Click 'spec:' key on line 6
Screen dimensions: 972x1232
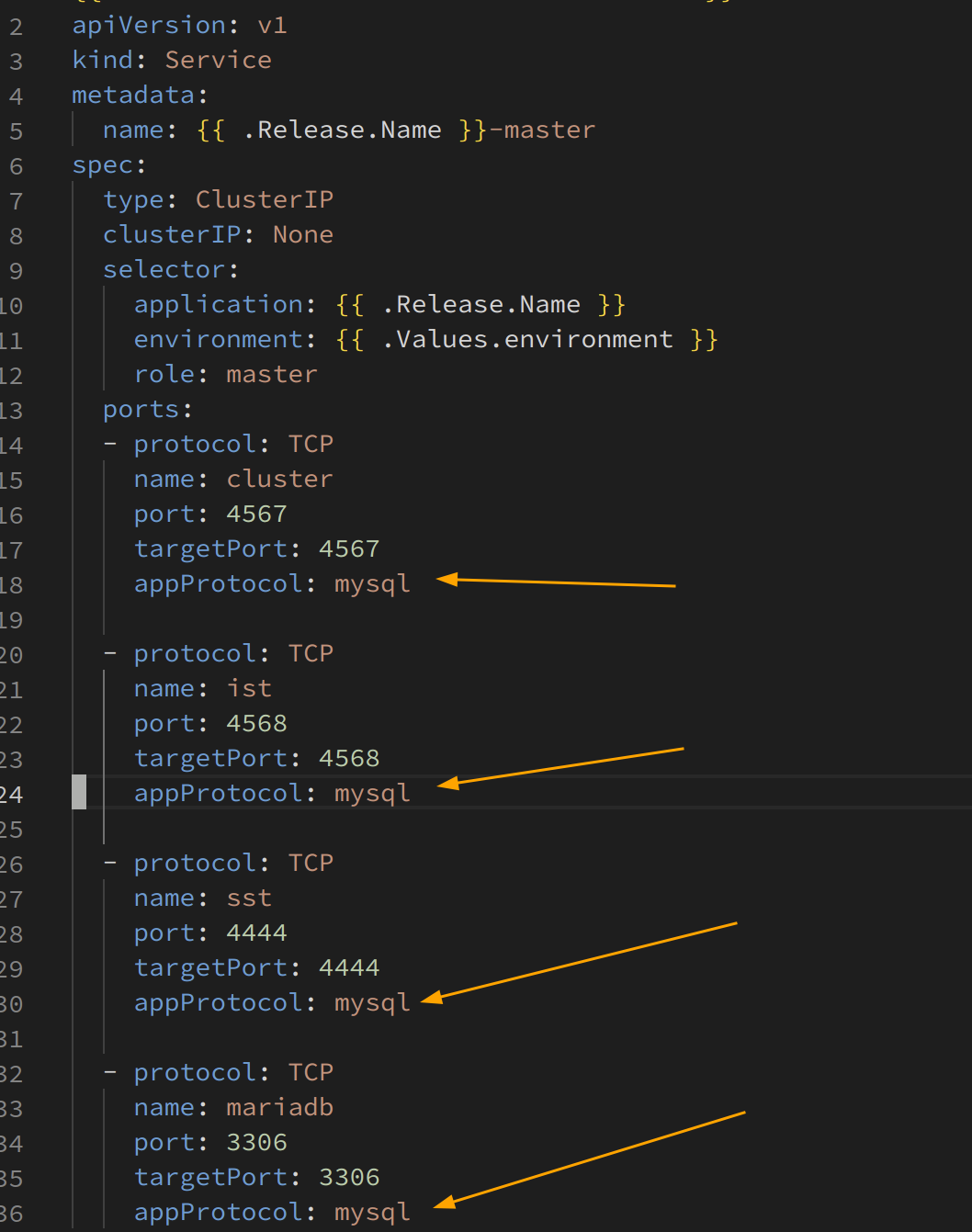pyautogui.click(x=108, y=164)
